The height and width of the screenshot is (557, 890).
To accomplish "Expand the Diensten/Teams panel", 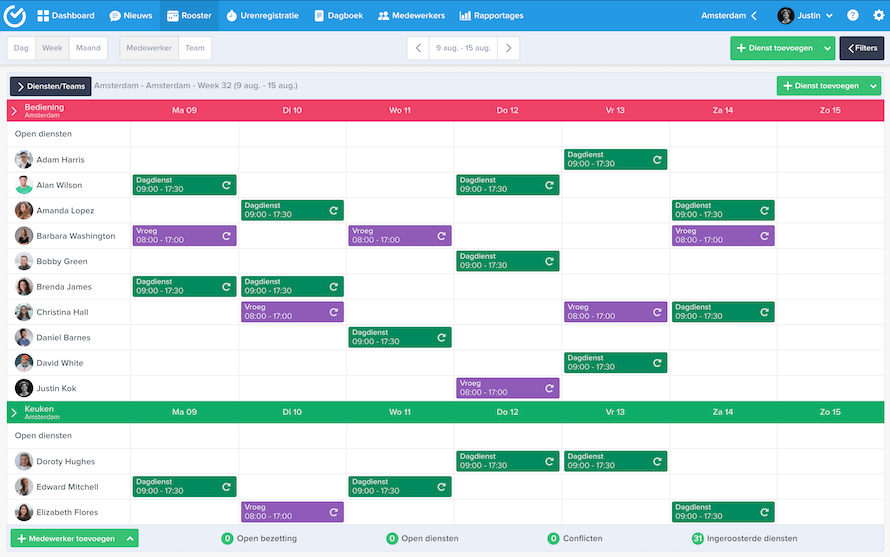I will 50,87.
